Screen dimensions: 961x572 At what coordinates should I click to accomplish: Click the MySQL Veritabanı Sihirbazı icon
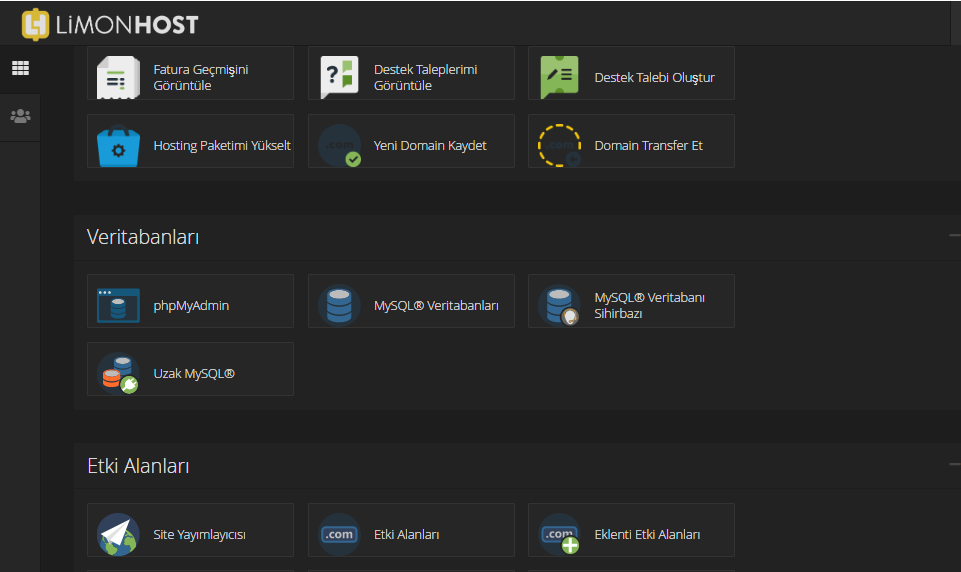click(x=560, y=305)
